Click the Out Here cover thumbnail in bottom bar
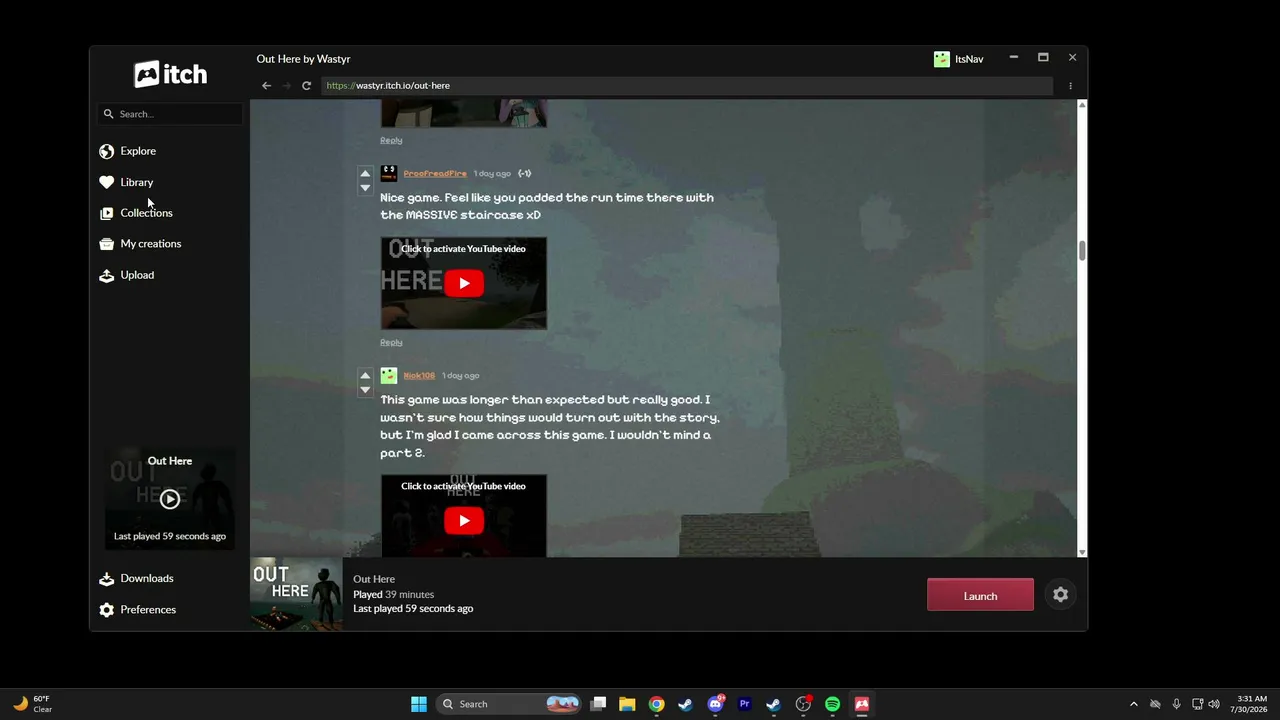The height and width of the screenshot is (720, 1280). pyautogui.click(x=296, y=594)
